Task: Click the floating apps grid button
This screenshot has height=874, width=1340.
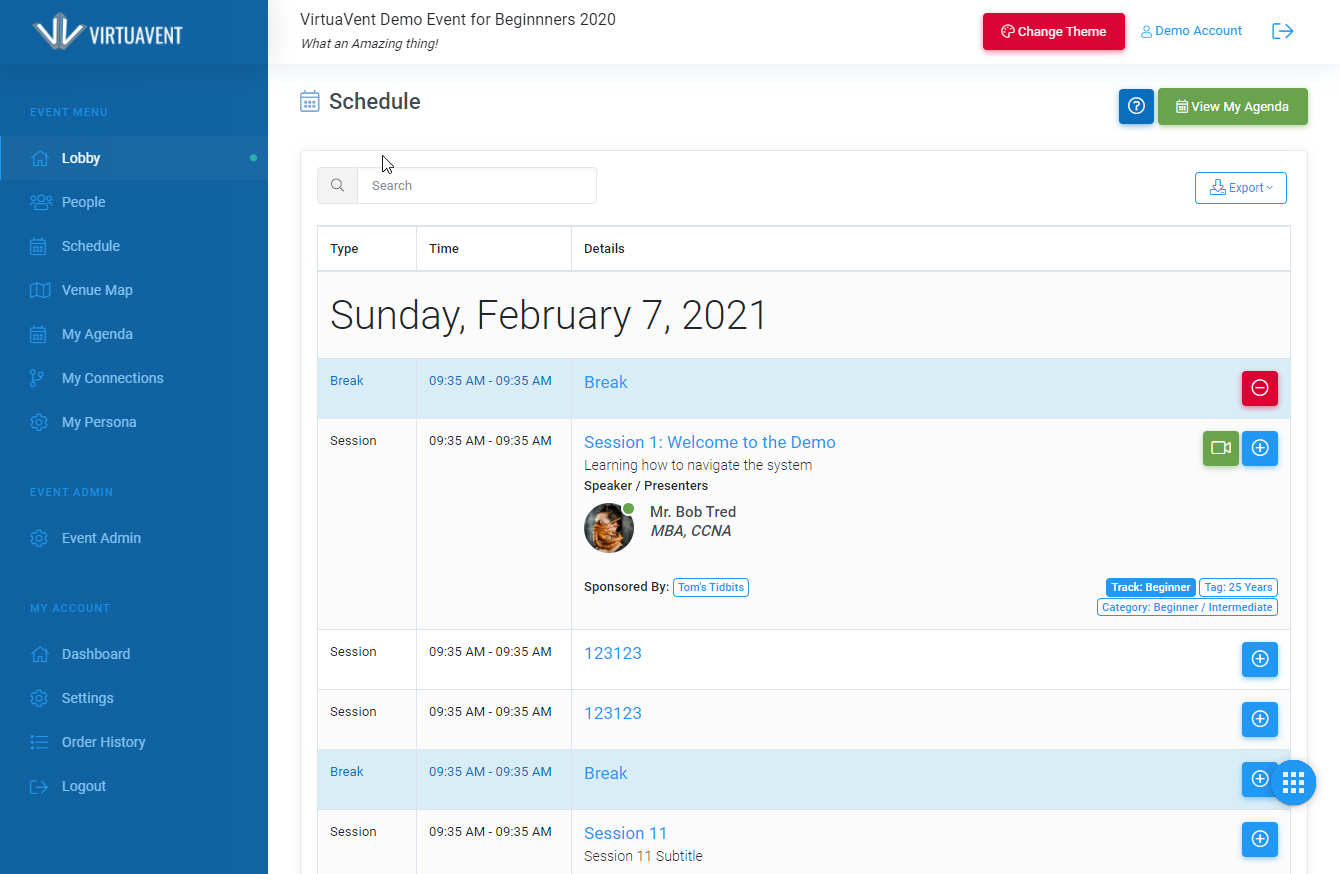Action: [x=1293, y=782]
